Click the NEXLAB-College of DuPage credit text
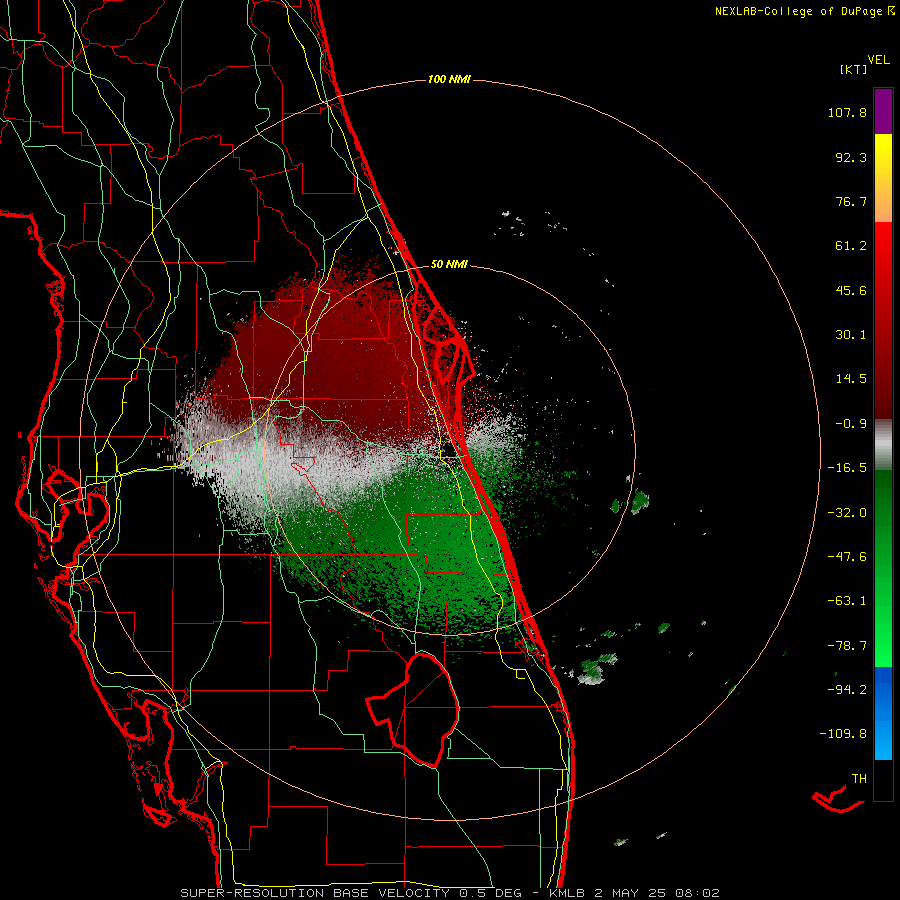Viewport: 900px width, 900px height. pyautogui.click(x=800, y=11)
